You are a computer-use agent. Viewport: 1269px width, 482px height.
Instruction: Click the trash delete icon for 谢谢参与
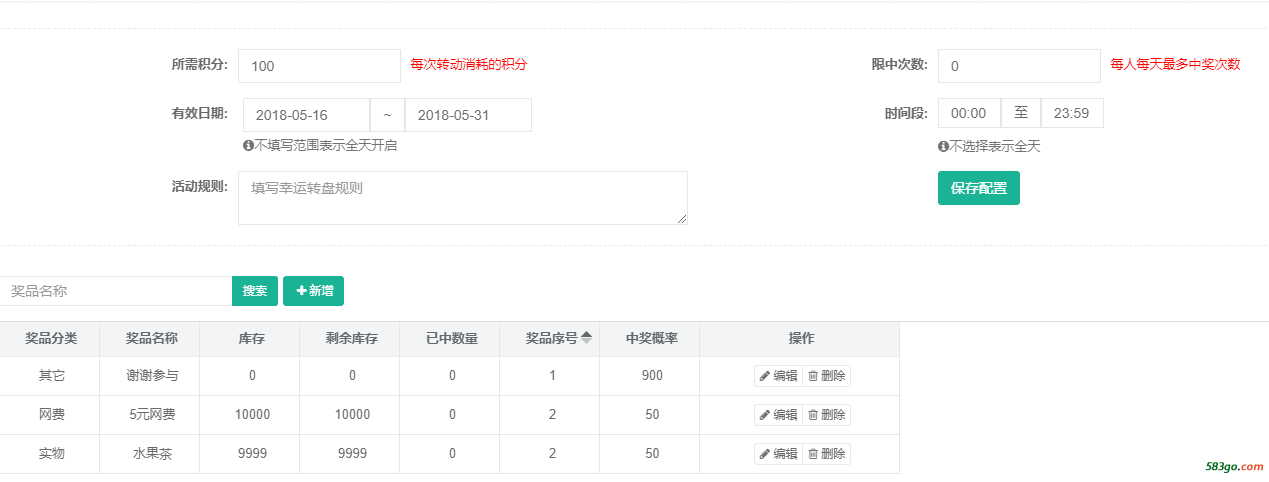click(x=813, y=376)
